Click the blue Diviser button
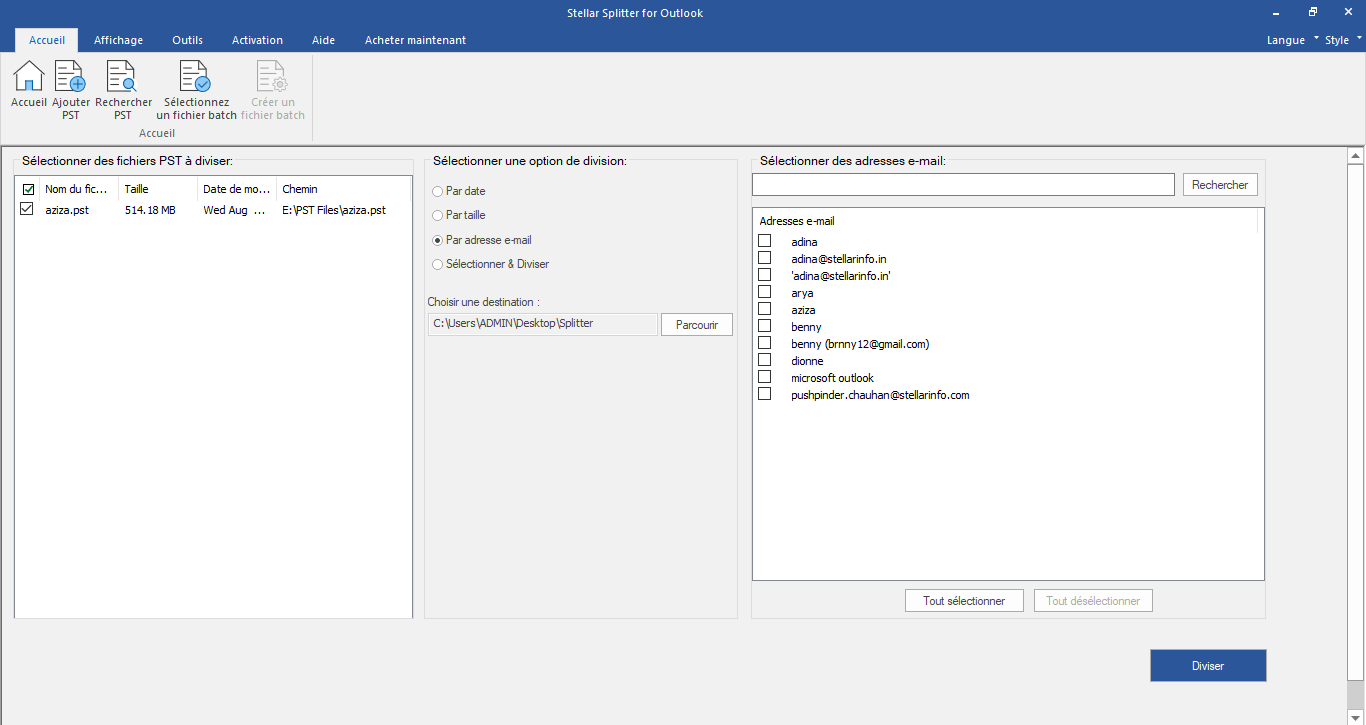 point(1208,666)
